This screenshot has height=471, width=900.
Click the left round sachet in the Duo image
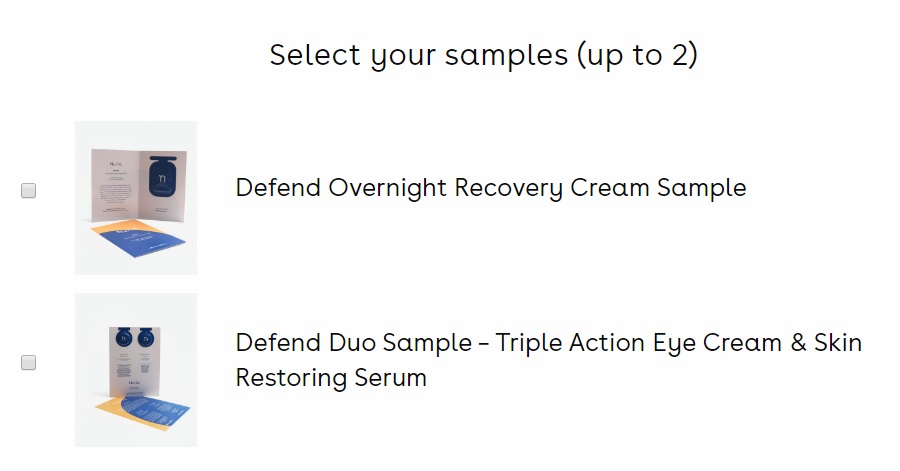pos(122,339)
